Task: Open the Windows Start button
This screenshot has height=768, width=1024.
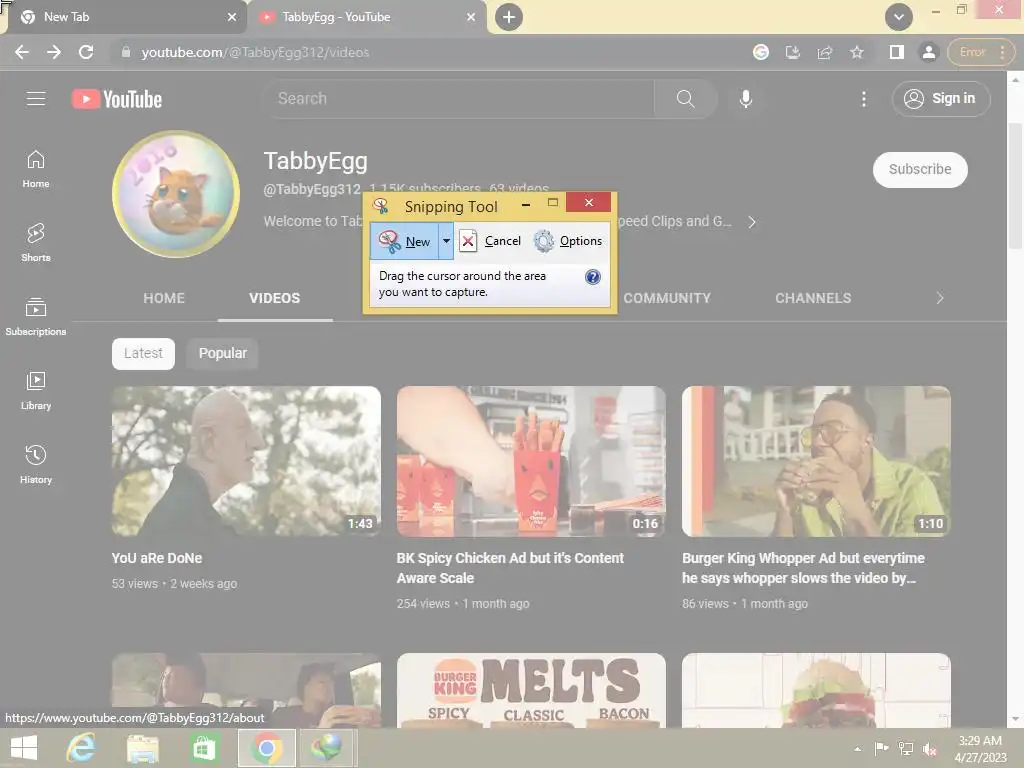Action: [24, 748]
